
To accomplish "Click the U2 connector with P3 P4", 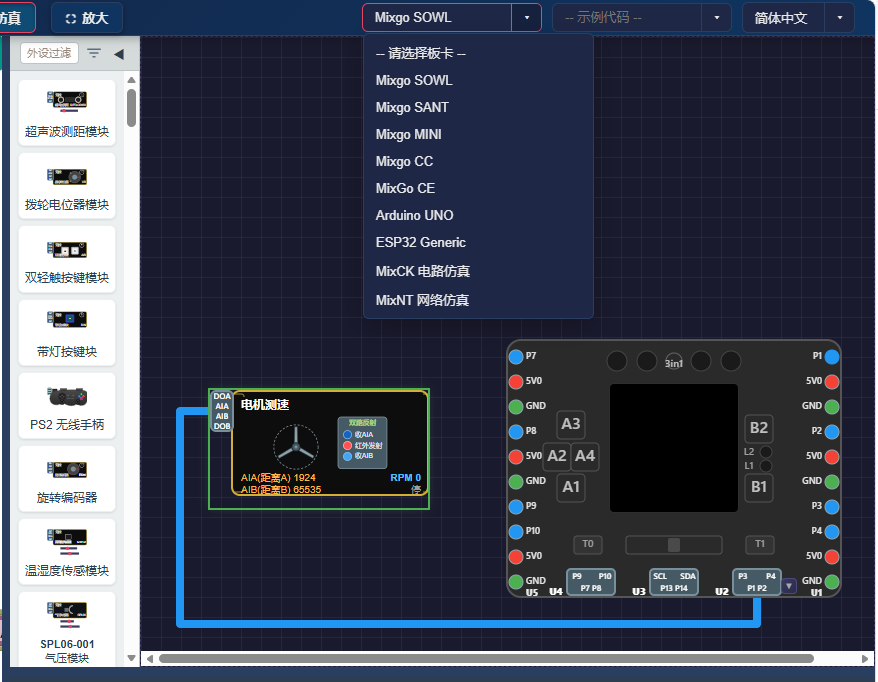I will pos(756,582).
